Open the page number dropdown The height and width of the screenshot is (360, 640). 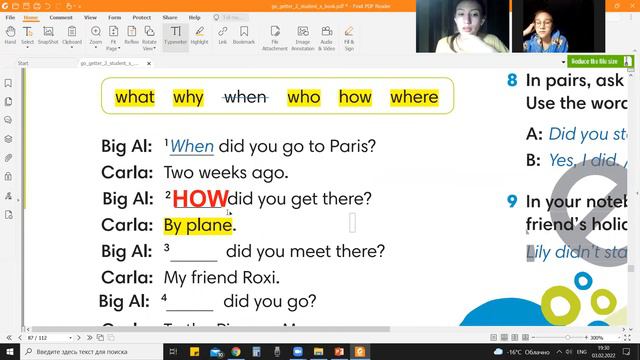pos(70,338)
